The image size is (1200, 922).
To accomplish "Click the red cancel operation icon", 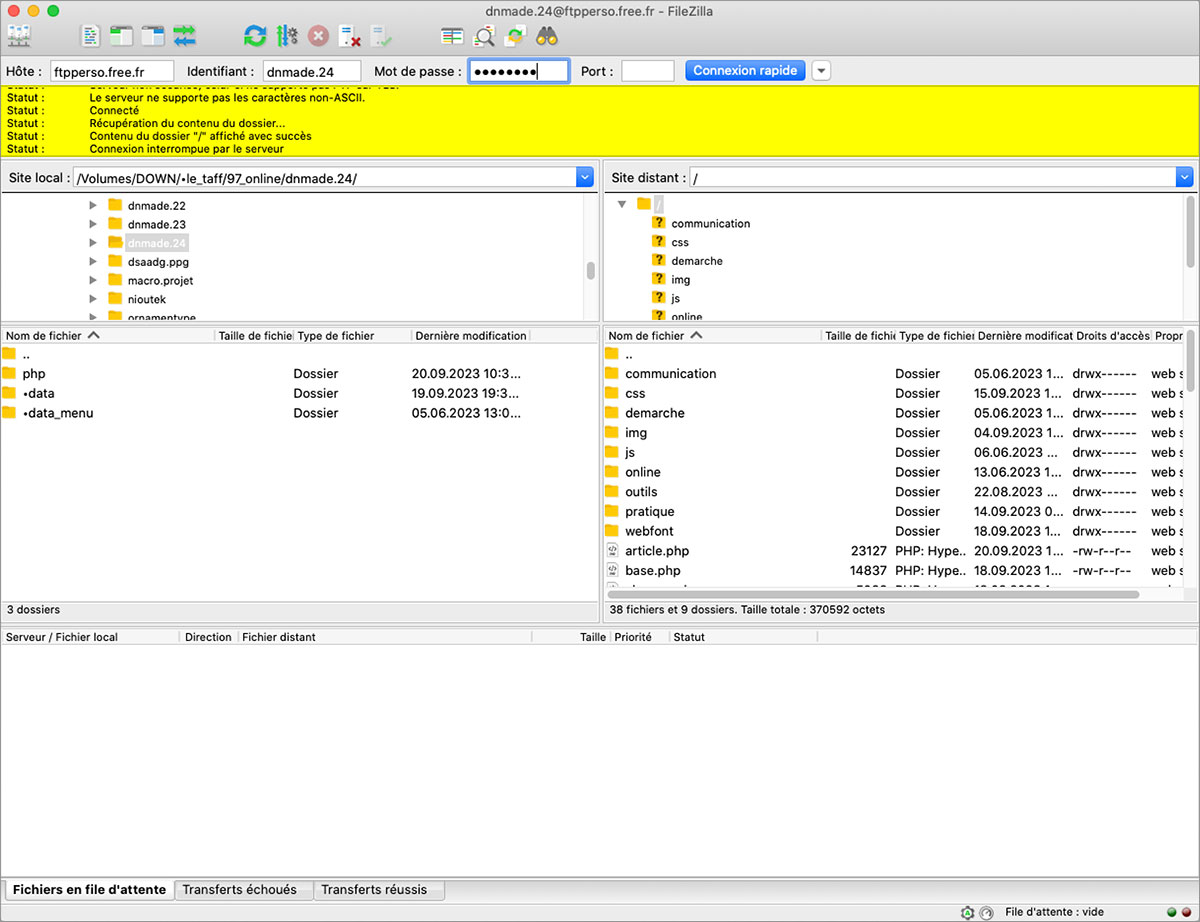I will 318,37.
